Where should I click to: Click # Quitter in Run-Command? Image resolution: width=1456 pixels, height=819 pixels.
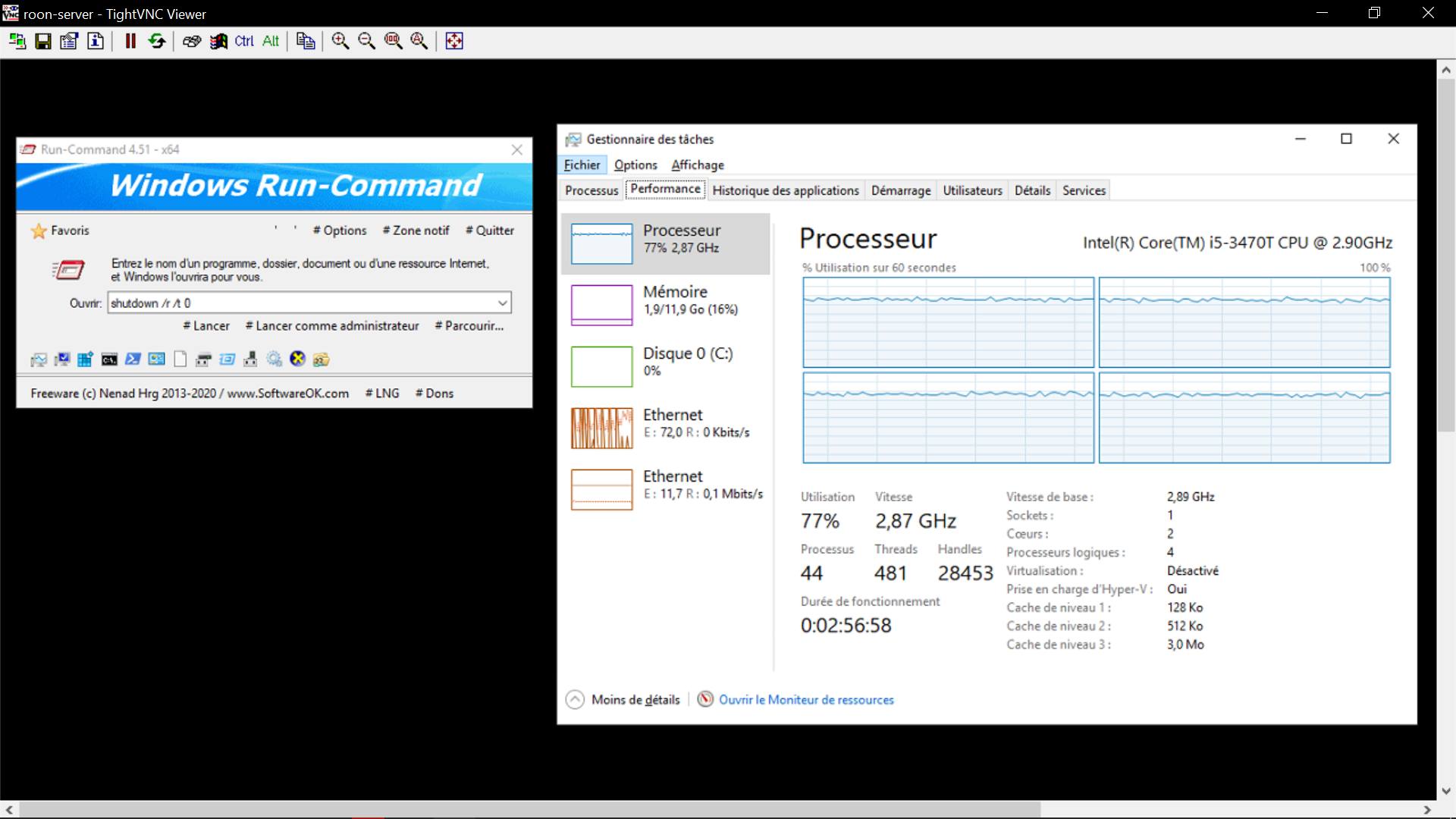click(x=490, y=231)
